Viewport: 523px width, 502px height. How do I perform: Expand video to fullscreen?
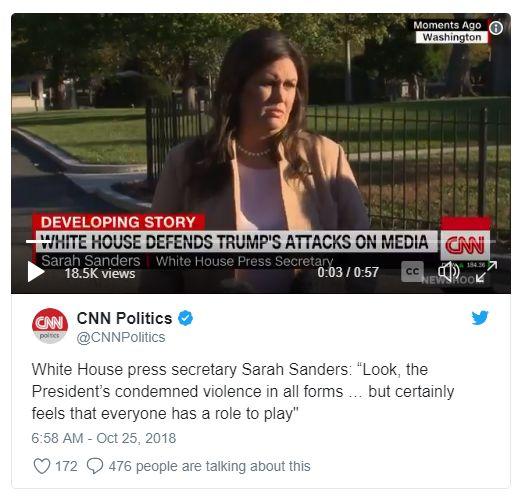coord(486,272)
